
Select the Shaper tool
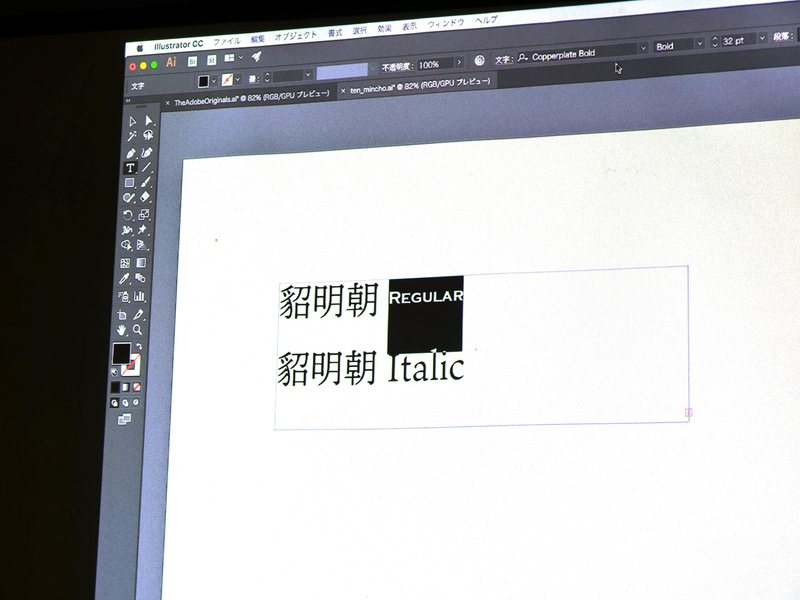(x=129, y=198)
